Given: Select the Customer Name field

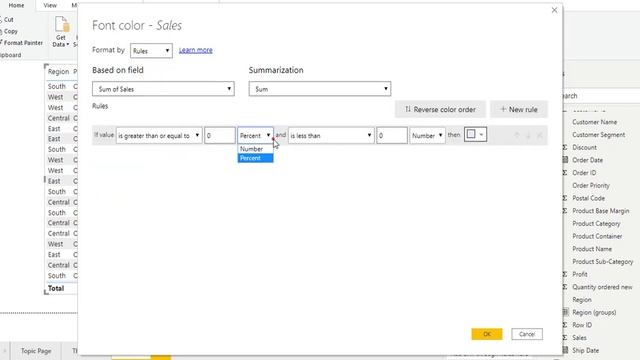Looking at the screenshot, I should tap(594, 122).
